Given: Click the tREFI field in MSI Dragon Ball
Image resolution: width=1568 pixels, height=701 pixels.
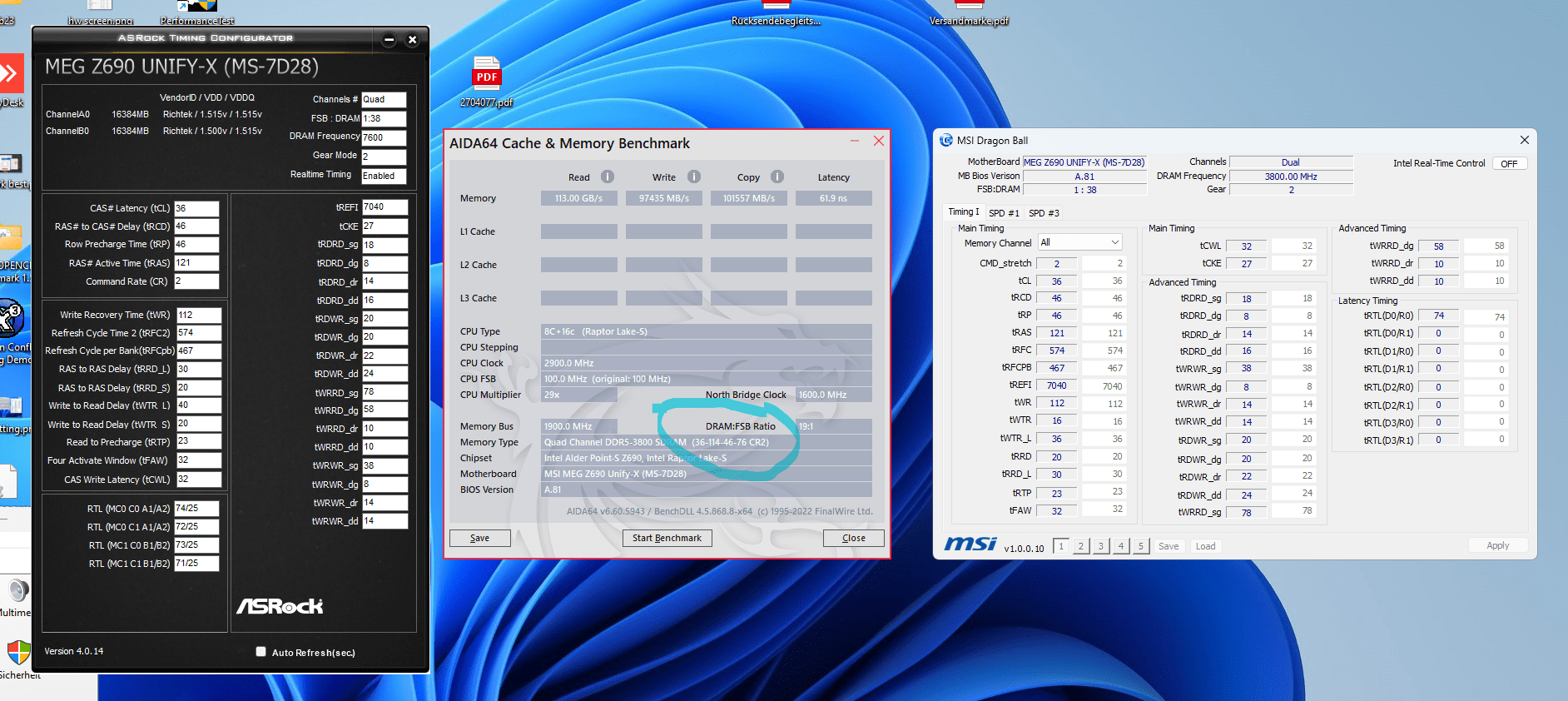Looking at the screenshot, I should pos(1057,385).
